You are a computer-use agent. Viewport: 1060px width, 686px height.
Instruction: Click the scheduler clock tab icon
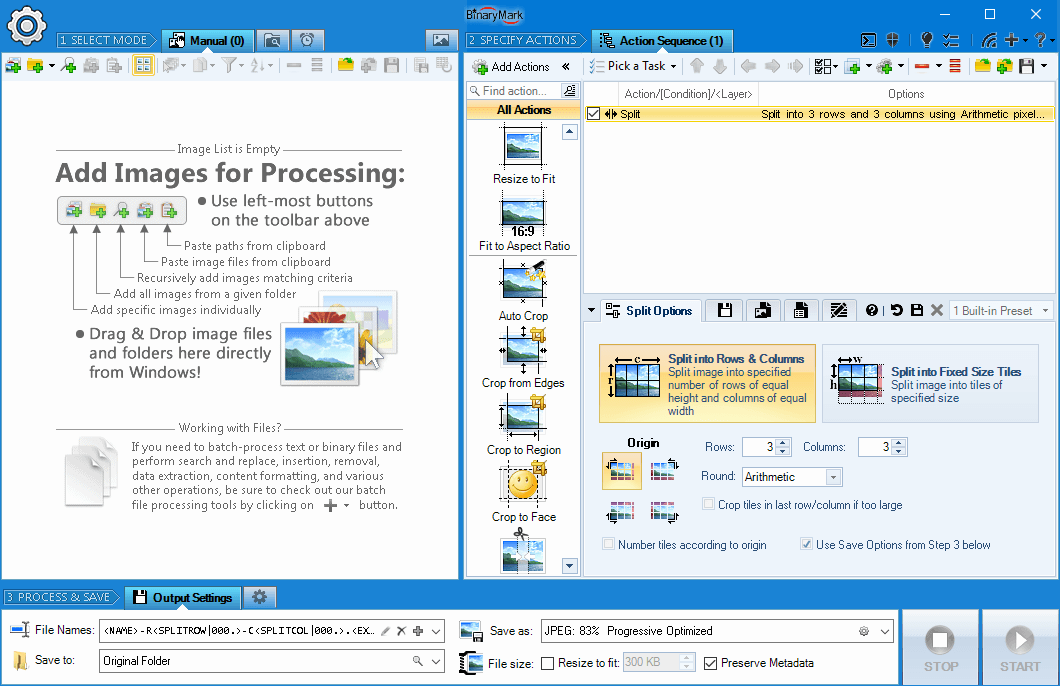pos(307,41)
